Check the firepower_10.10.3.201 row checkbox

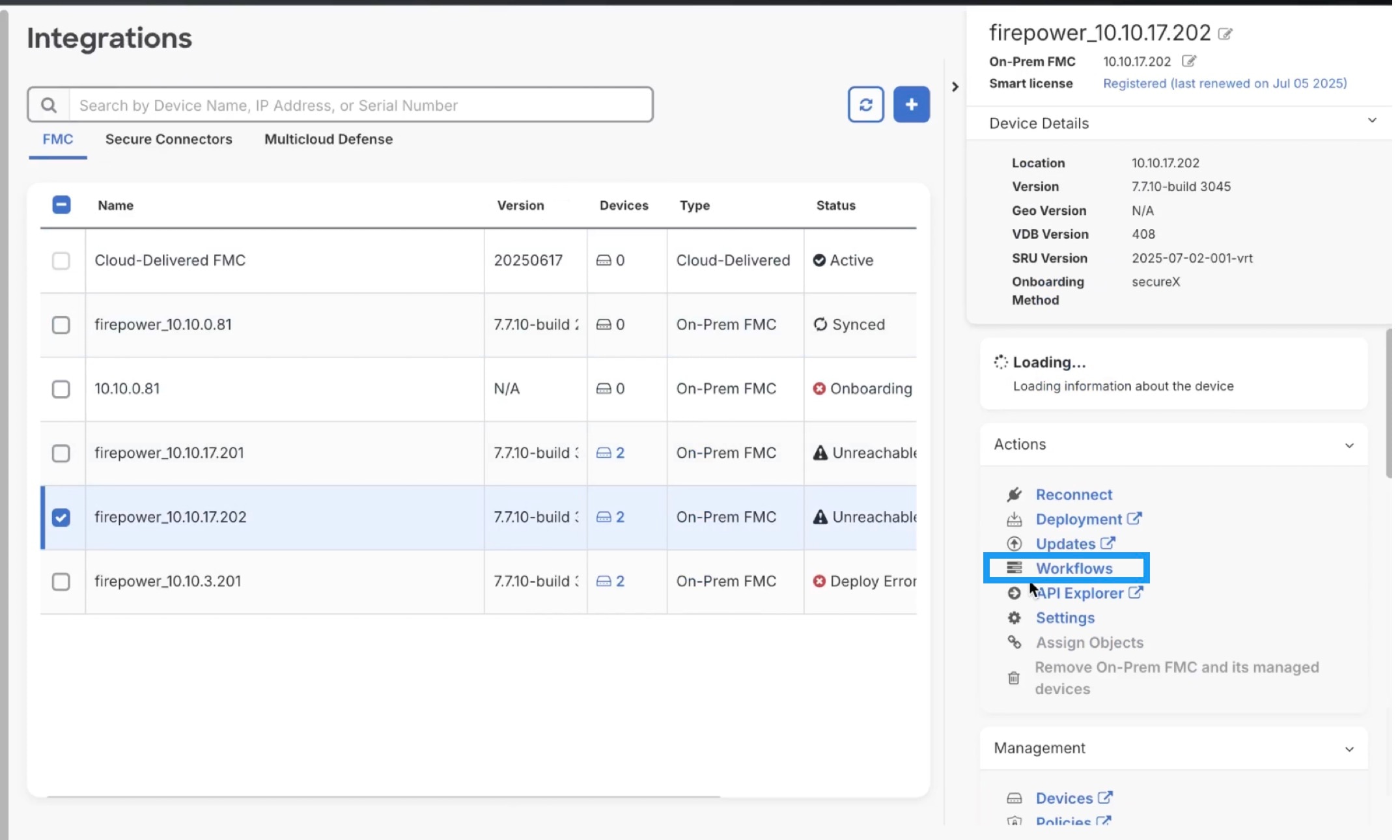click(x=61, y=583)
